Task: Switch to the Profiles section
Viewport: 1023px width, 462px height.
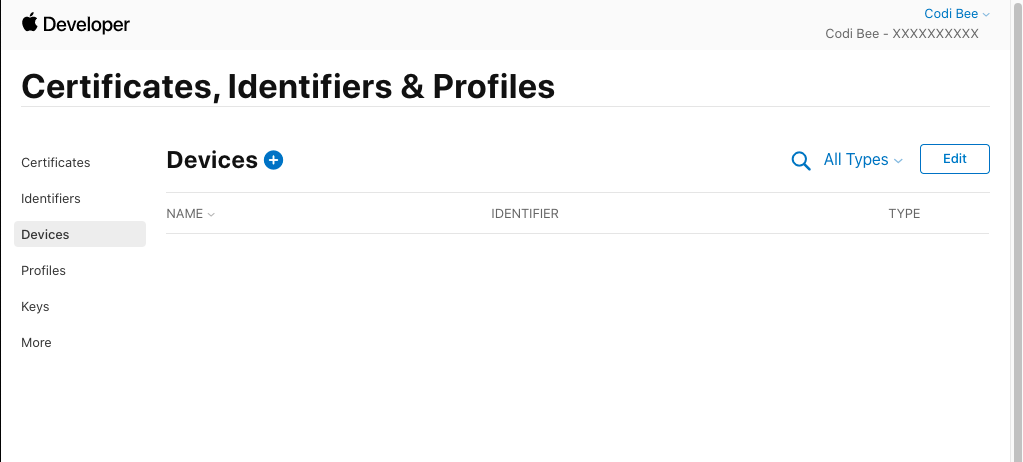Action: point(44,271)
